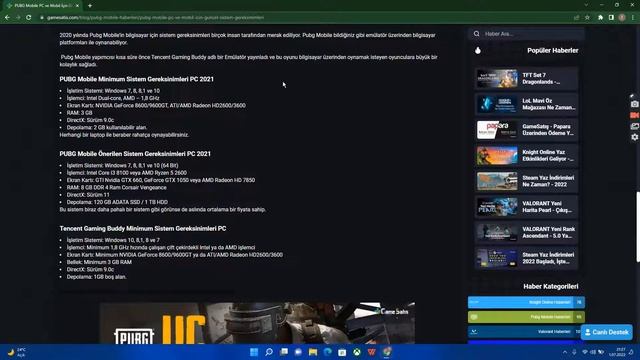The image size is (640, 360).
Task: Open the TFT Set 7 Dragonlands article
Action: point(527,78)
